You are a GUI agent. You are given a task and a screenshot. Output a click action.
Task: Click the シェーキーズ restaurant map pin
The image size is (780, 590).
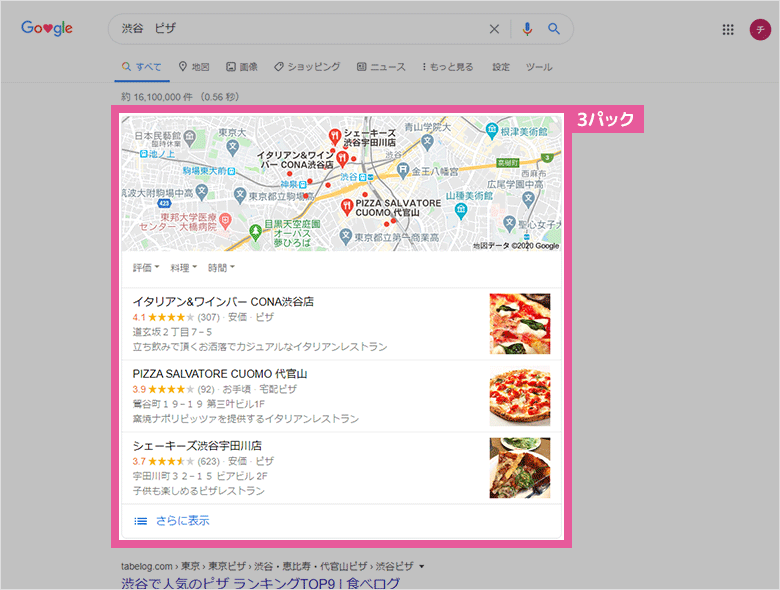tap(335, 136)
